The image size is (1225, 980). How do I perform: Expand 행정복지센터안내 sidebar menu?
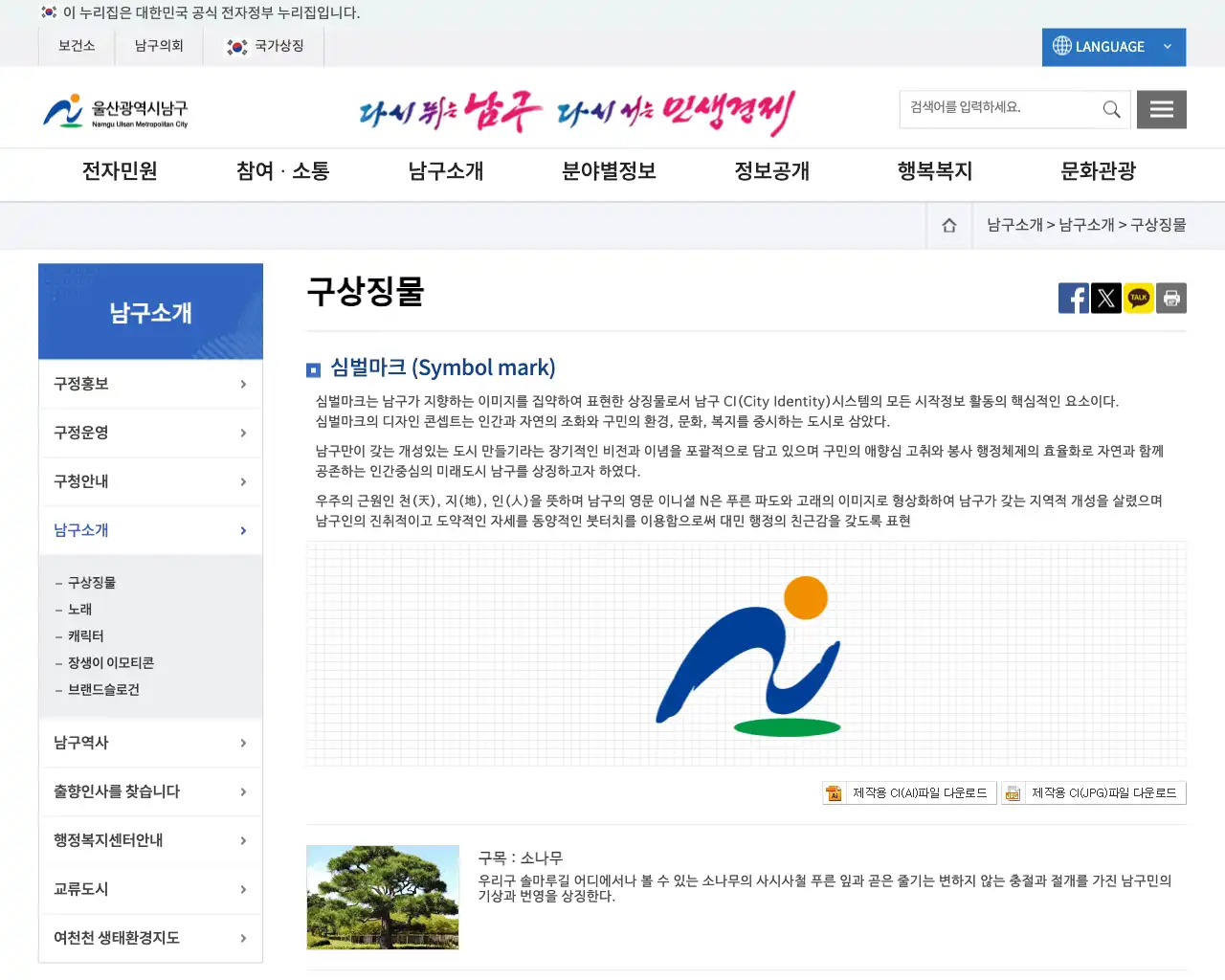tap(150, 840)
